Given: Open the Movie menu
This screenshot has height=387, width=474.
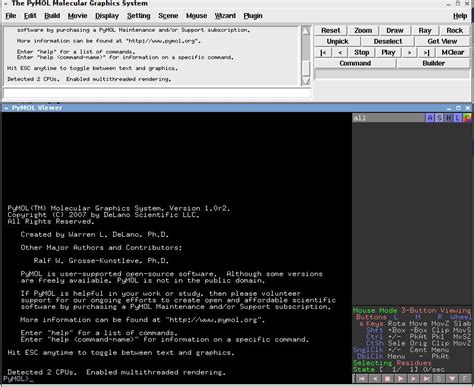Looking at the screenshot, I should (77, 16).
